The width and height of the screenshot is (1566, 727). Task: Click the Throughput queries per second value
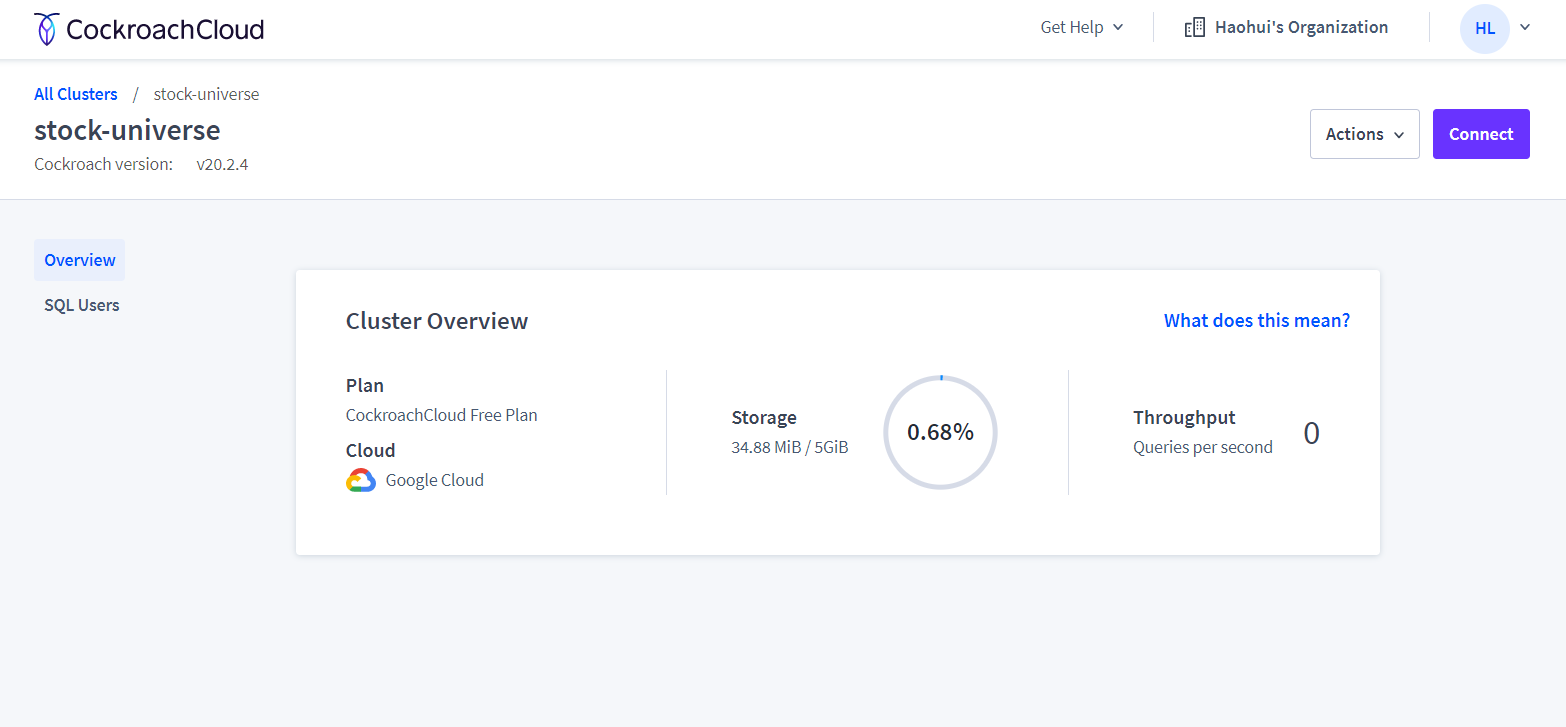(1311, 433)
